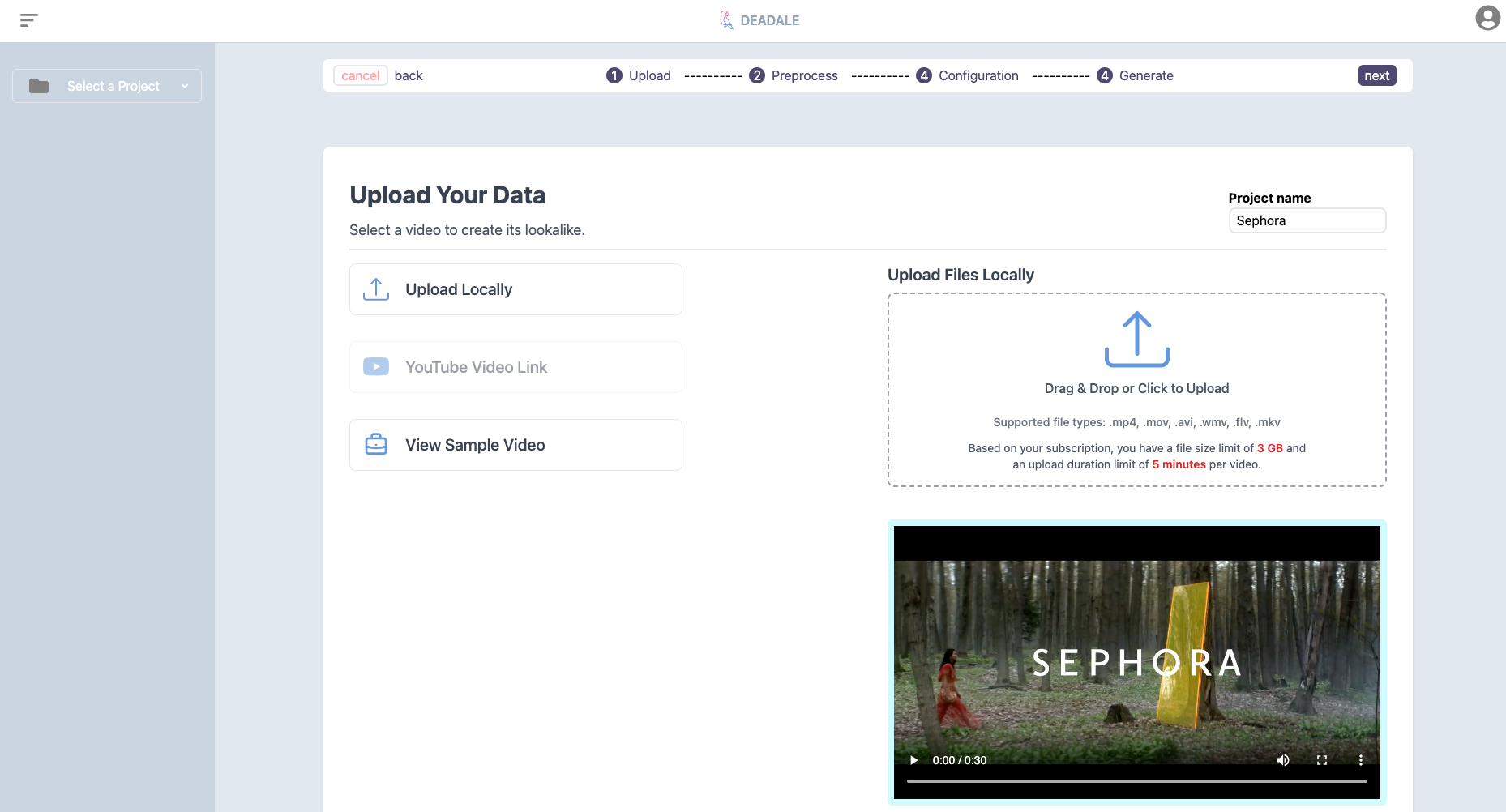Image resolution: width=1506 pixels, height=812 pixels.
Task: Click the Configuration step number badge
Action: (x=924, y=75)
